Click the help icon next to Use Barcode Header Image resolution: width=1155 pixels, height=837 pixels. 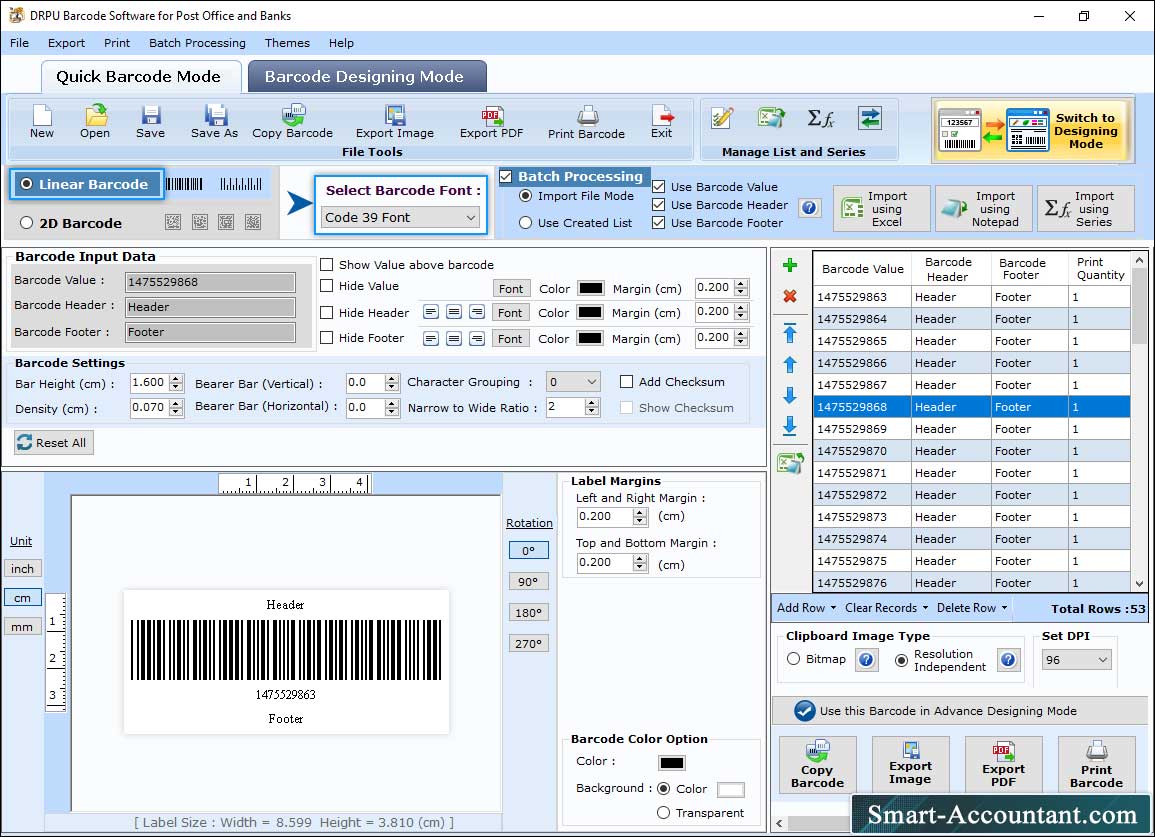point(809,208)
